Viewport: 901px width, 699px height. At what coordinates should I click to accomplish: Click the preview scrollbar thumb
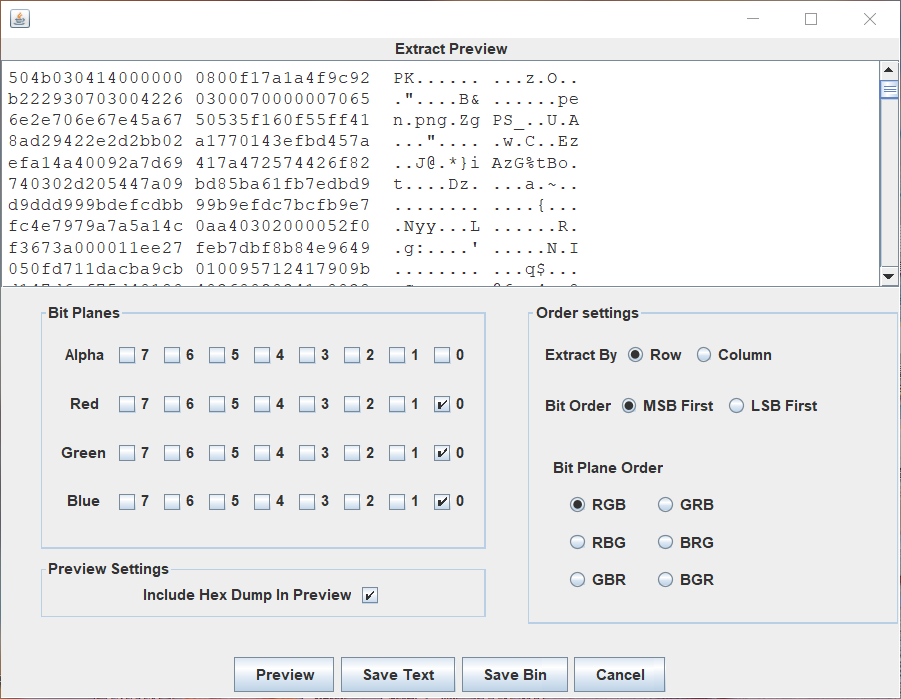click(x=888, y=90)
